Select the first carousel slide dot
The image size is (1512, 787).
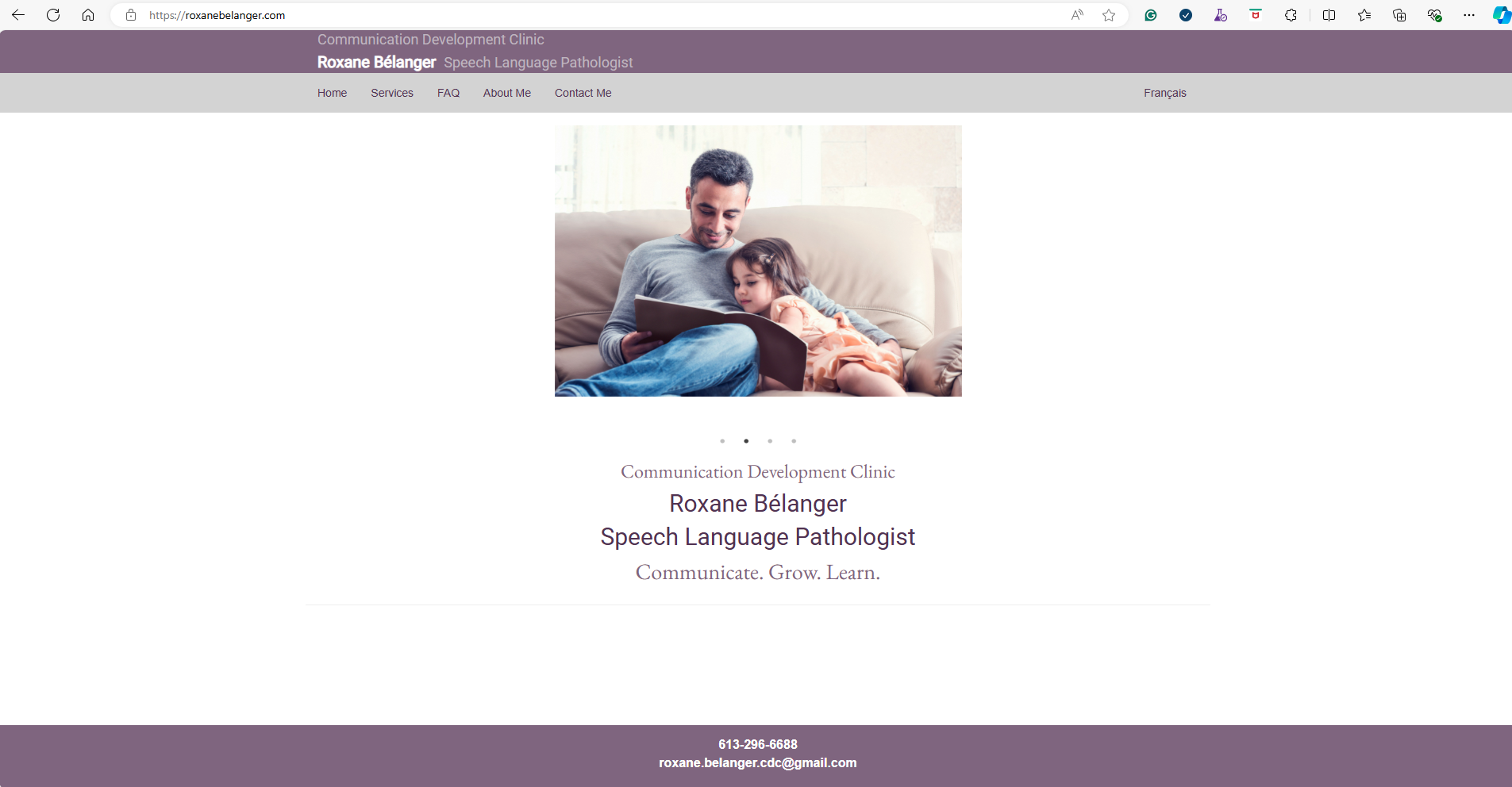click(722, 441)
